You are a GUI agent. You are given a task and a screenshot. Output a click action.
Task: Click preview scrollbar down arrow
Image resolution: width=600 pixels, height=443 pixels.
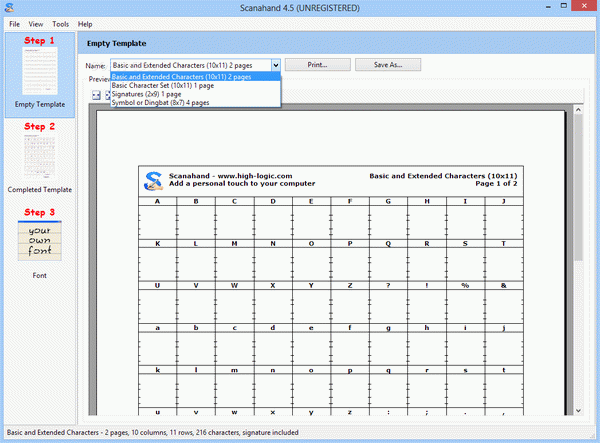coord(578,410)
